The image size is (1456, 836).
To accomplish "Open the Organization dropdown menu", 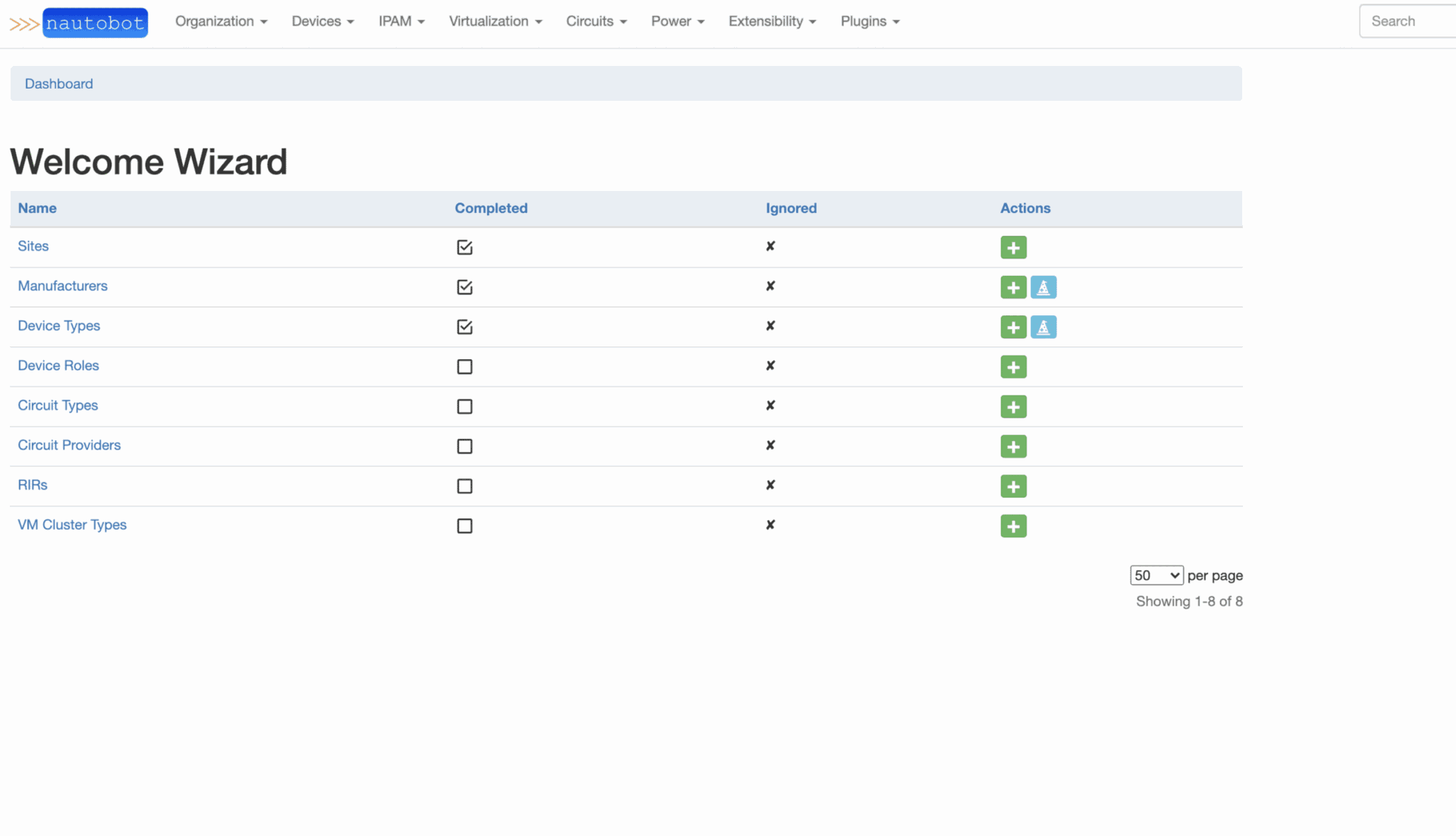I will click(x=221, y=21).
